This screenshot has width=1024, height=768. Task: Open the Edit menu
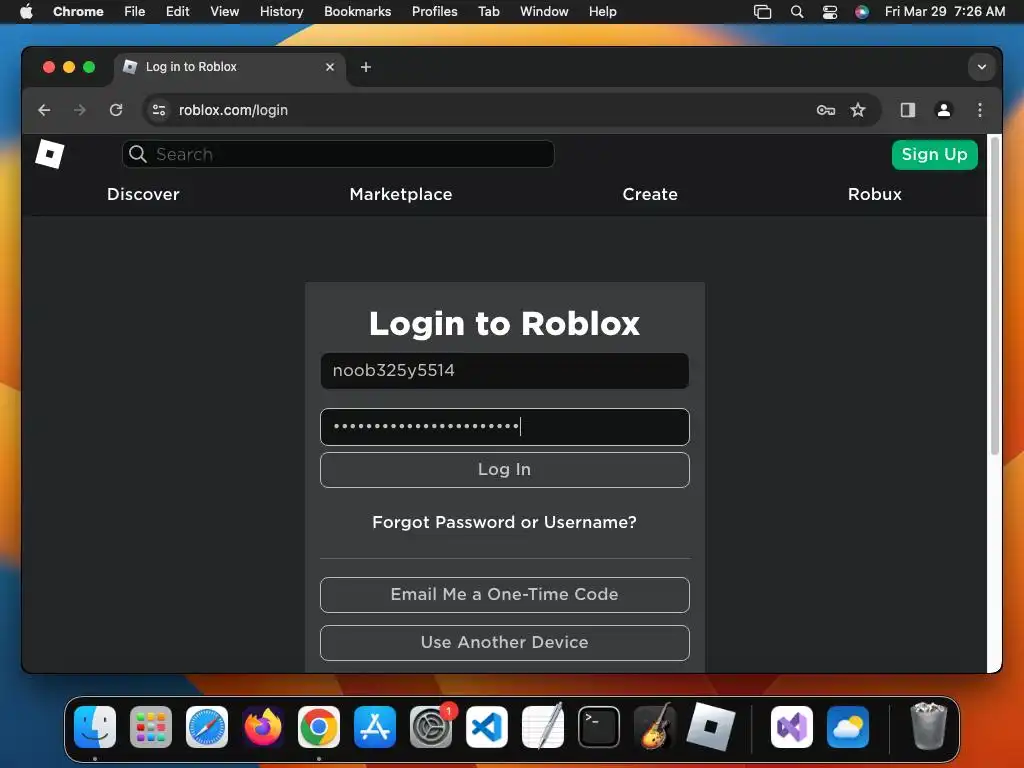coord(178,11)
